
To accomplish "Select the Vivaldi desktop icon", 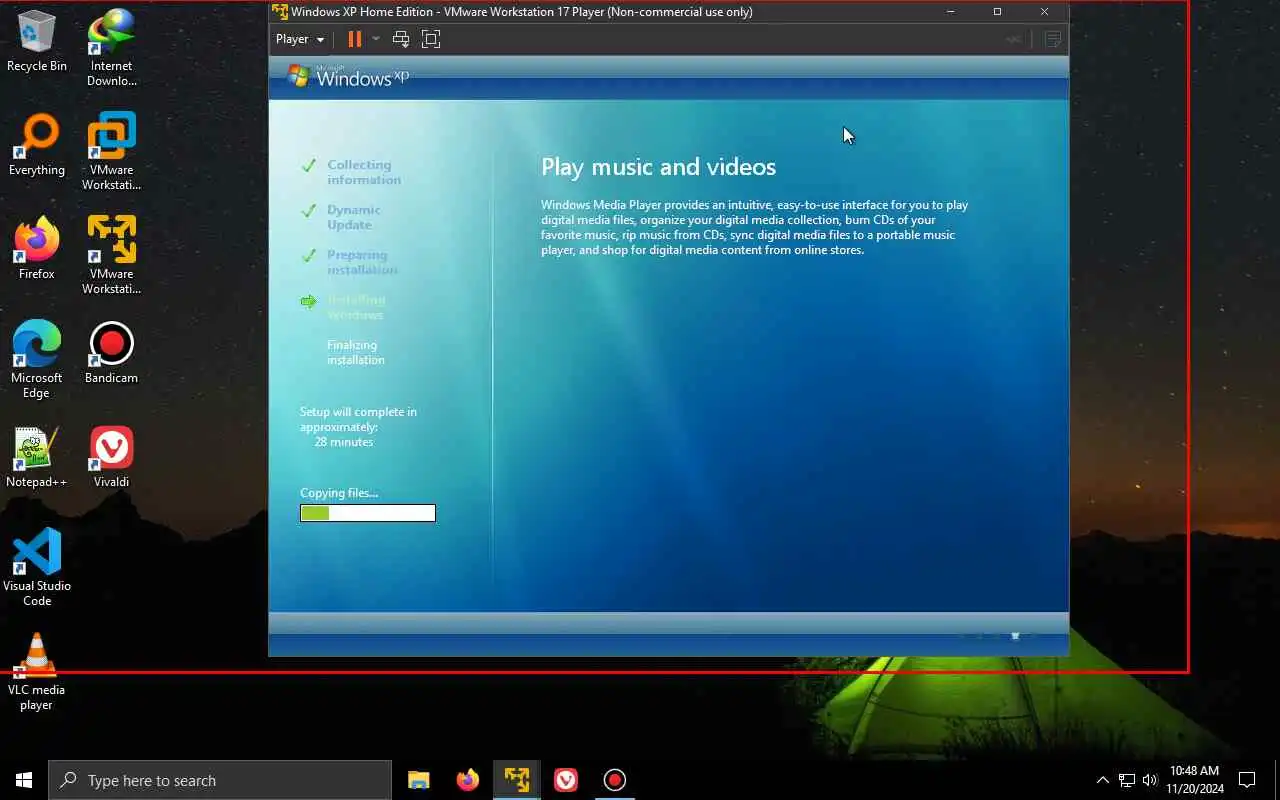I will [x=111, y=456].
